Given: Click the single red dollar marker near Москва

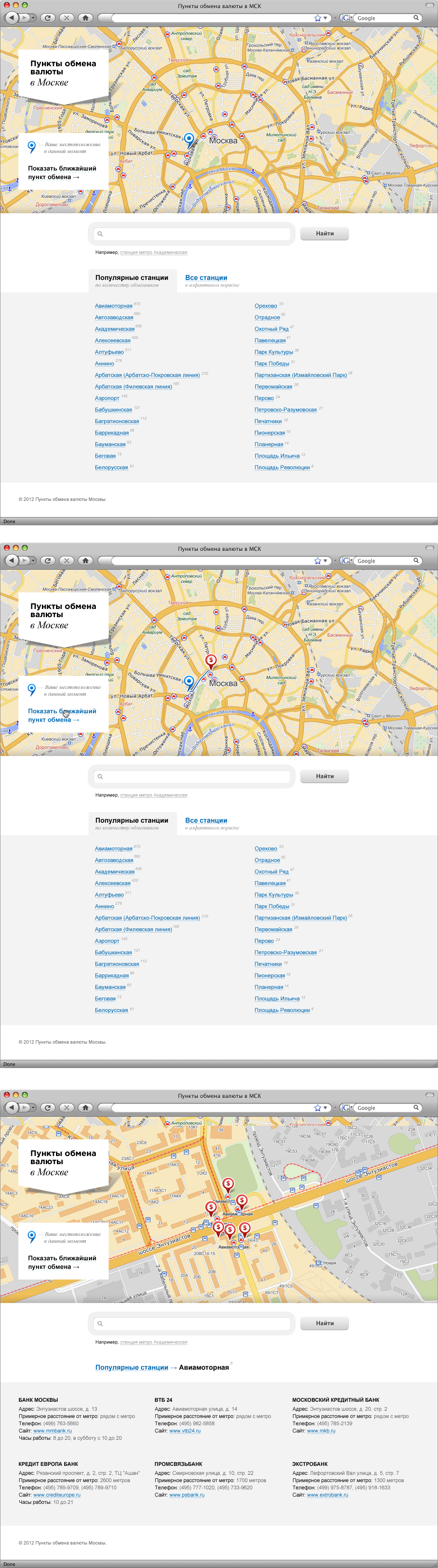Looking at the screenshot, I should pos(211,660).
